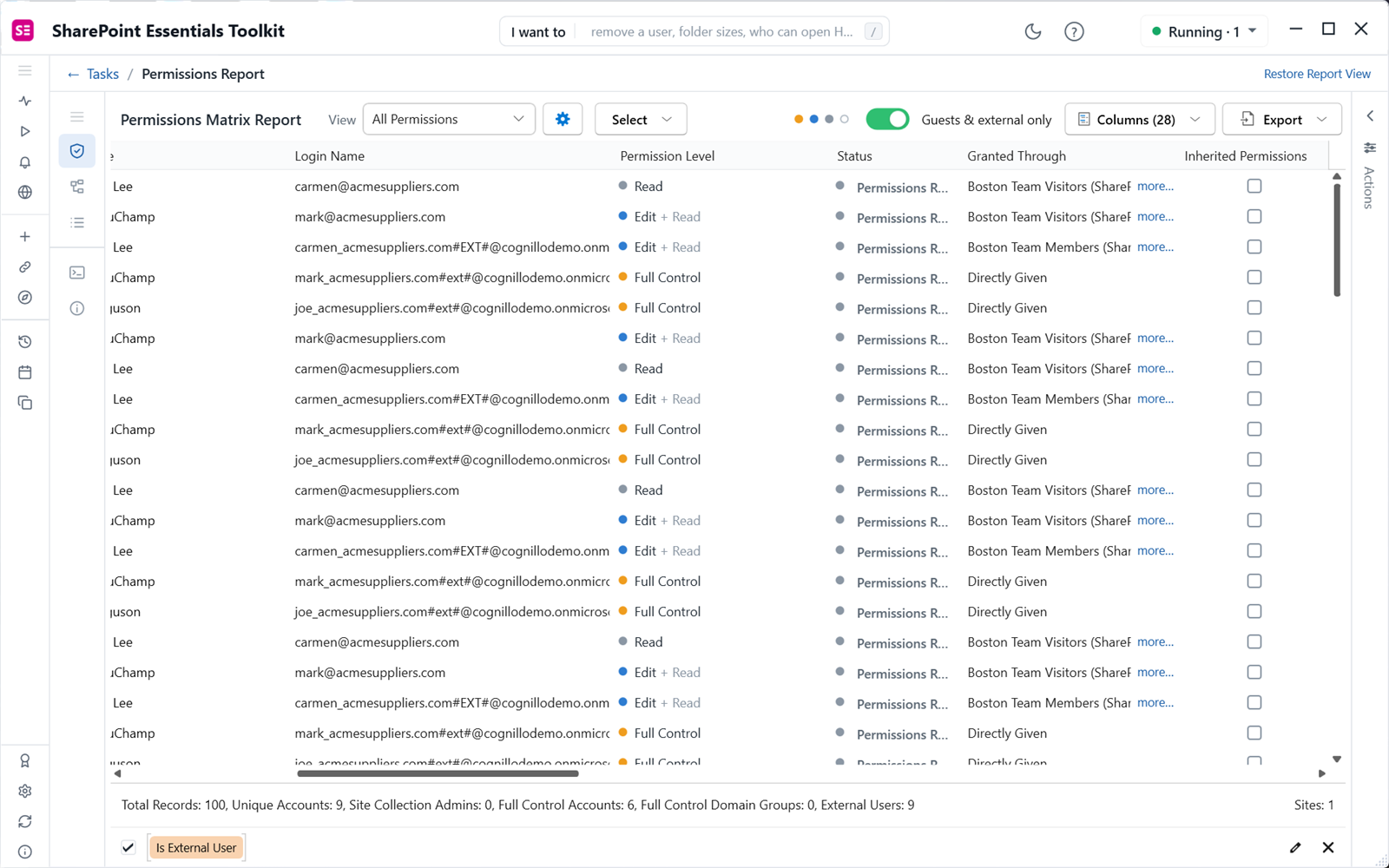Check Inherited Permissions box in first carmen@acmesuppliers.com row
Image resolution: width=1389 pixels, height=868 pixels.
[1254, 186]
